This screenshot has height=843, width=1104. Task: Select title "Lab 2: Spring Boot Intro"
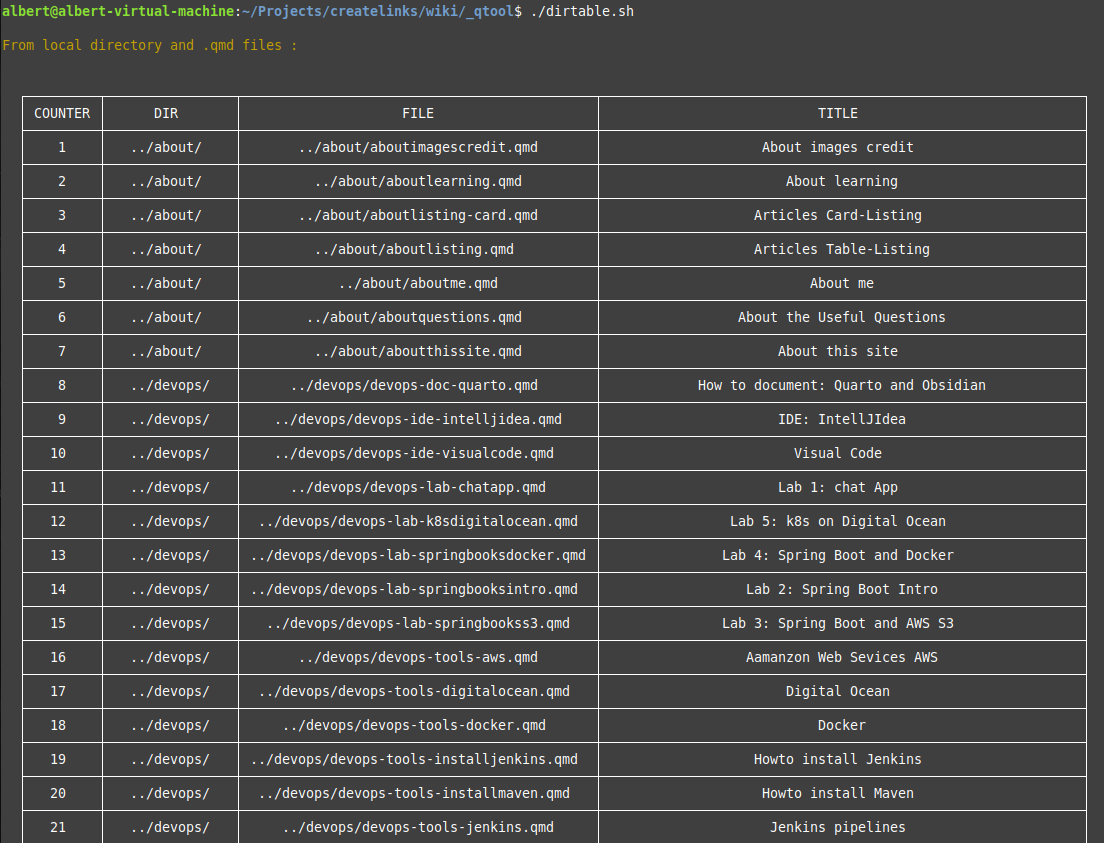(x=842, y=589)
